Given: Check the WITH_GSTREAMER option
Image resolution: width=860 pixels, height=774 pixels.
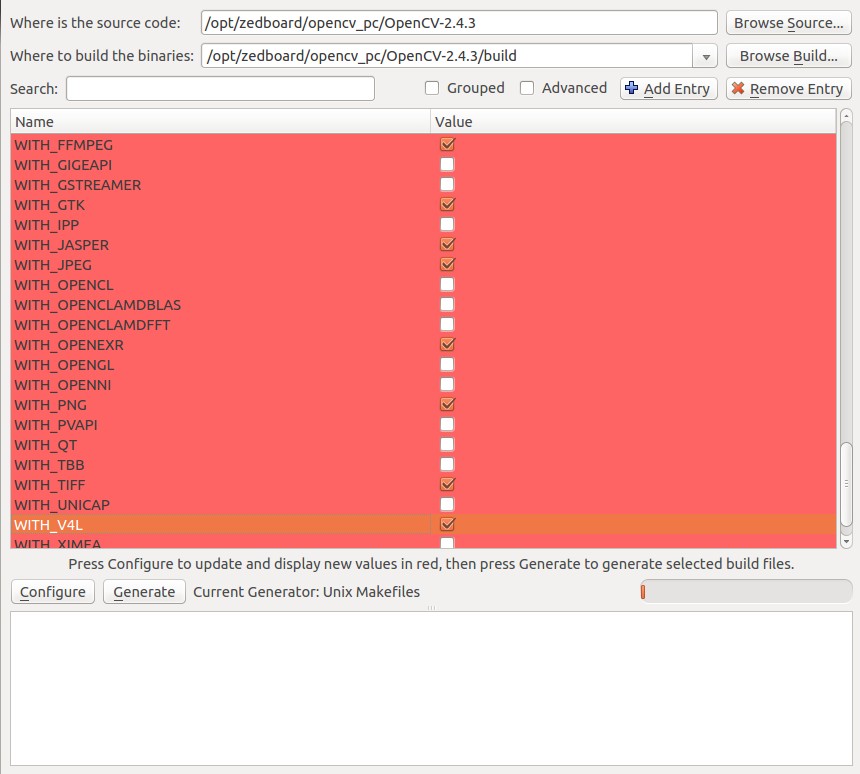Looking at the screenshot, I should tap(448, 184).
